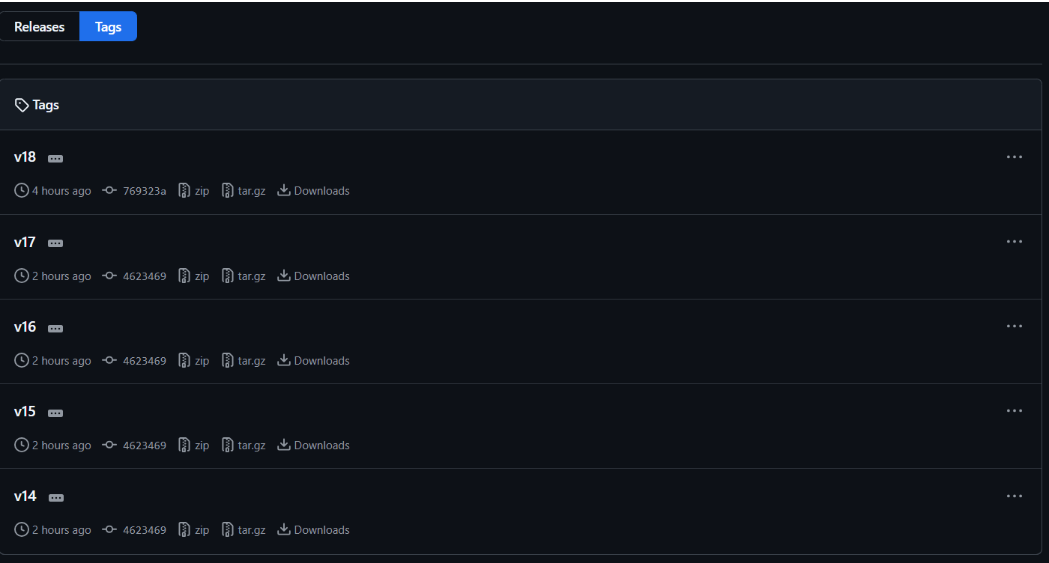Open the v17 tag link

point(25,242)
